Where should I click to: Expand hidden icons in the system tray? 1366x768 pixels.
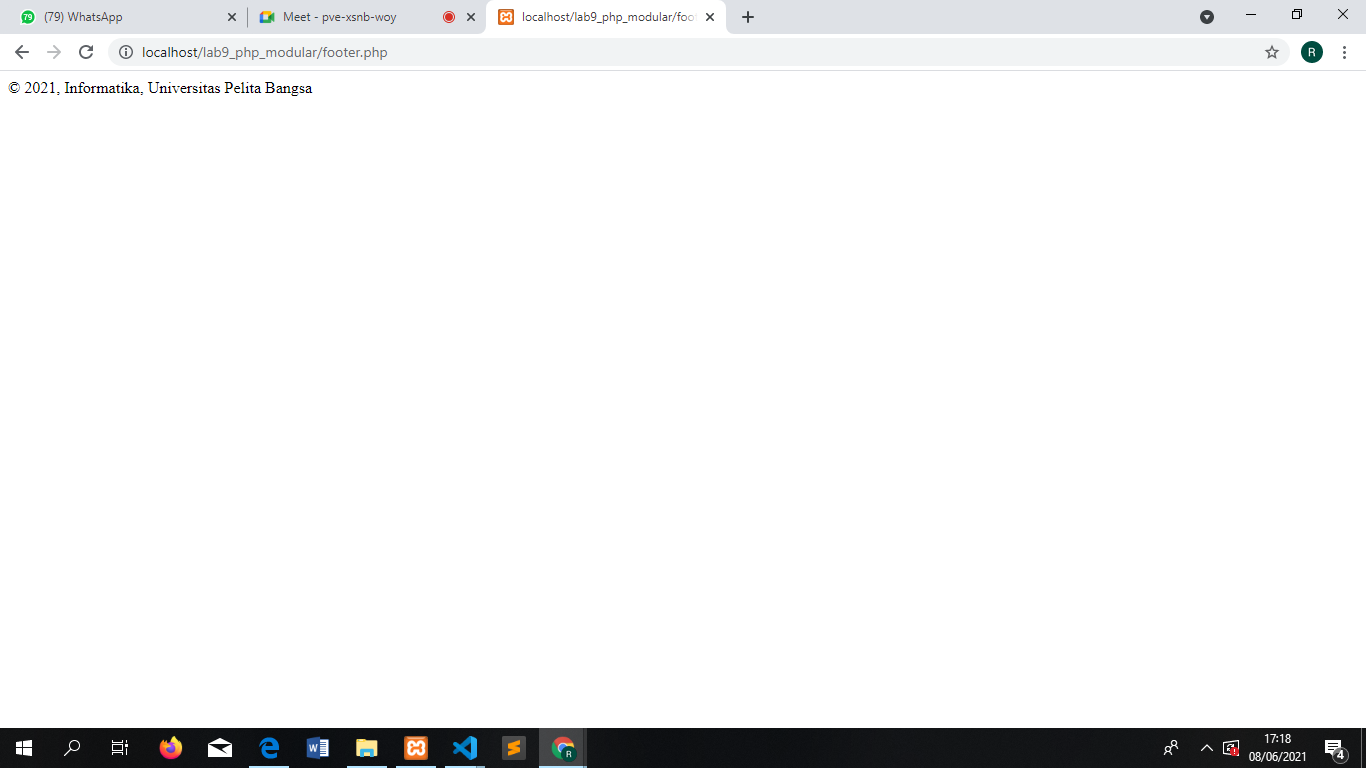click(x=1206, y=747)
